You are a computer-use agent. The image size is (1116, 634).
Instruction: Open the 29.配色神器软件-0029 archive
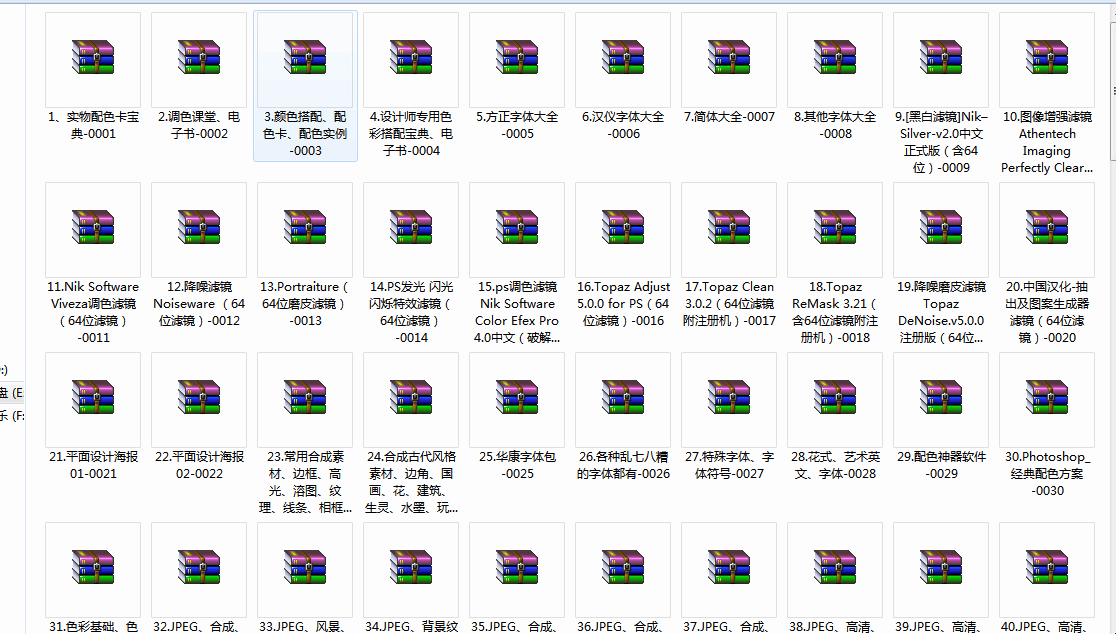pos(940,399)
